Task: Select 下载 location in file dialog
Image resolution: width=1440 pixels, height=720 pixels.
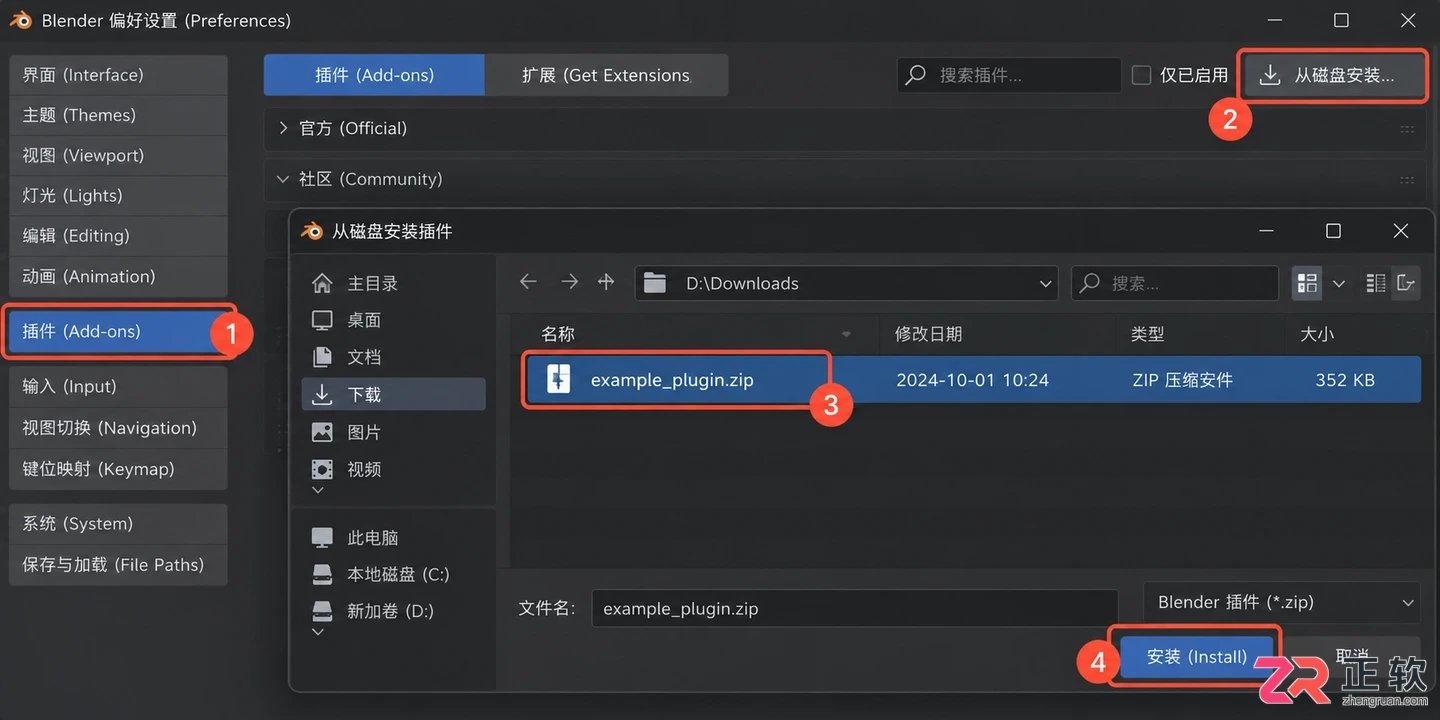Action: coord(394,395)
